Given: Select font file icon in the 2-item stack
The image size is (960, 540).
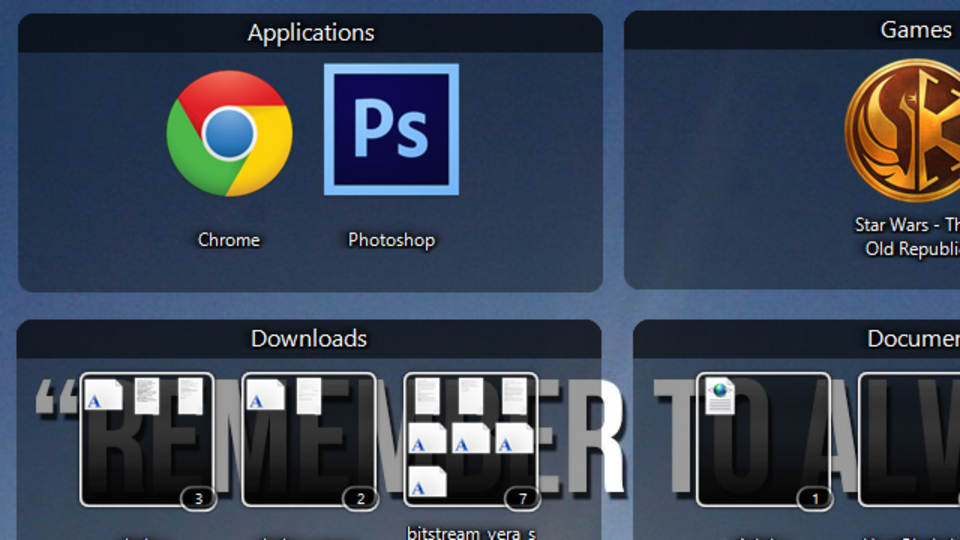Looking at the screenshot, I should [266, 395].
